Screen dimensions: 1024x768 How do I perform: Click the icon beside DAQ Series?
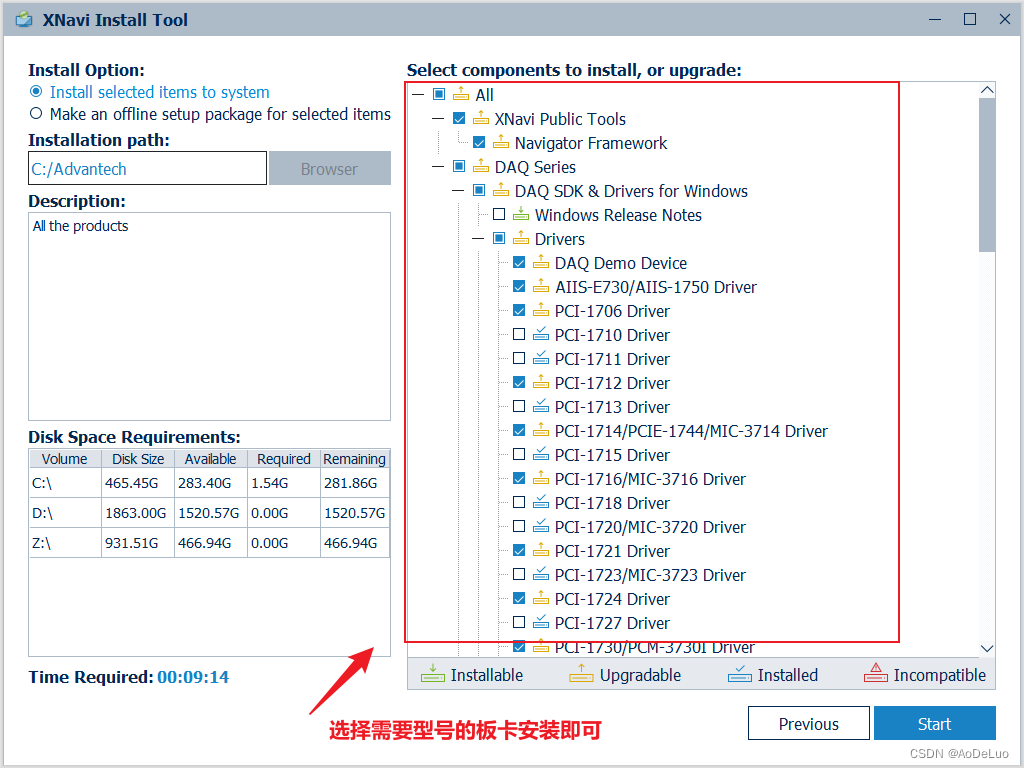tap(481, 167)
